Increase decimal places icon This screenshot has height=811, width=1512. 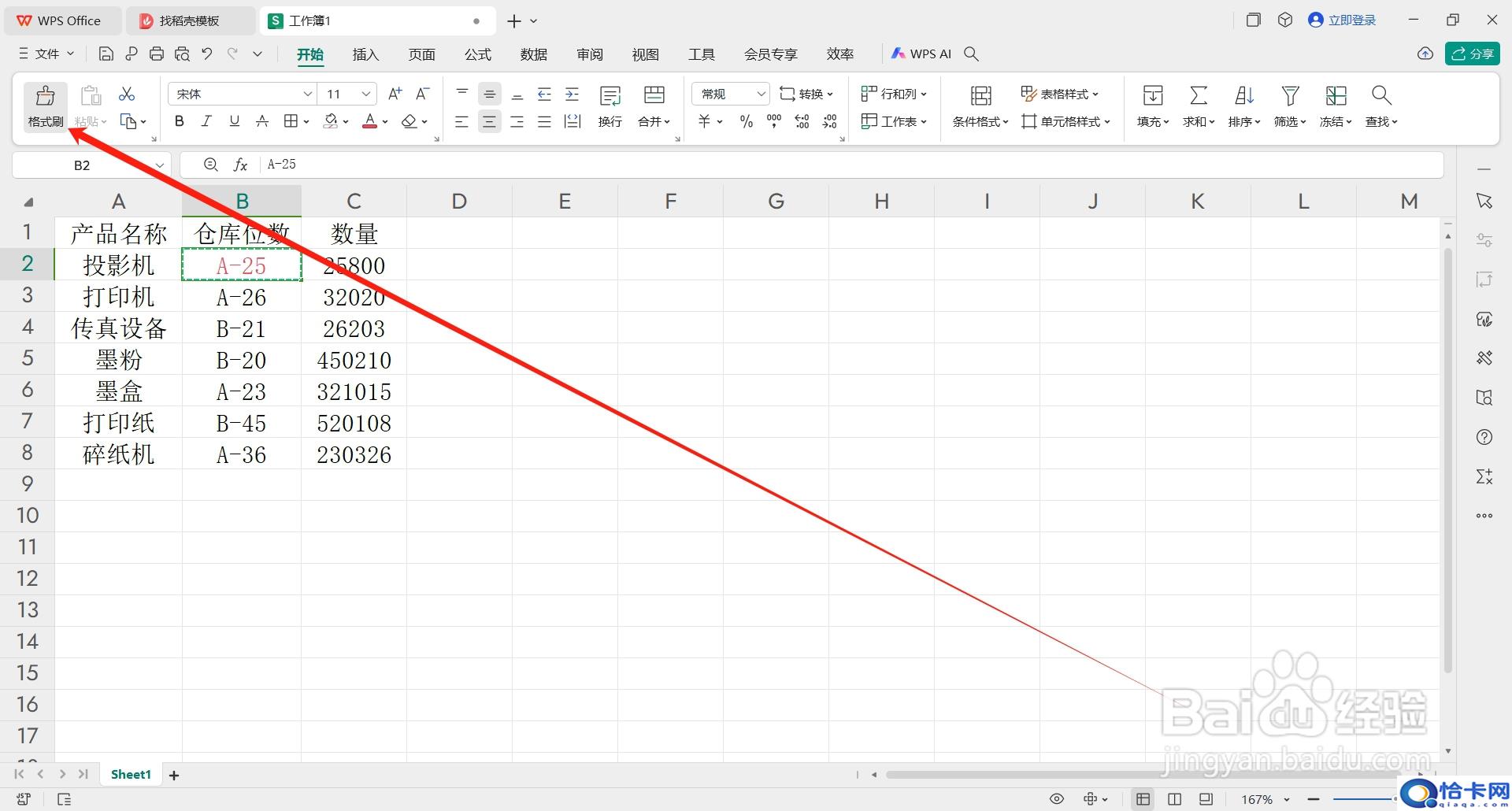[802, 121]
